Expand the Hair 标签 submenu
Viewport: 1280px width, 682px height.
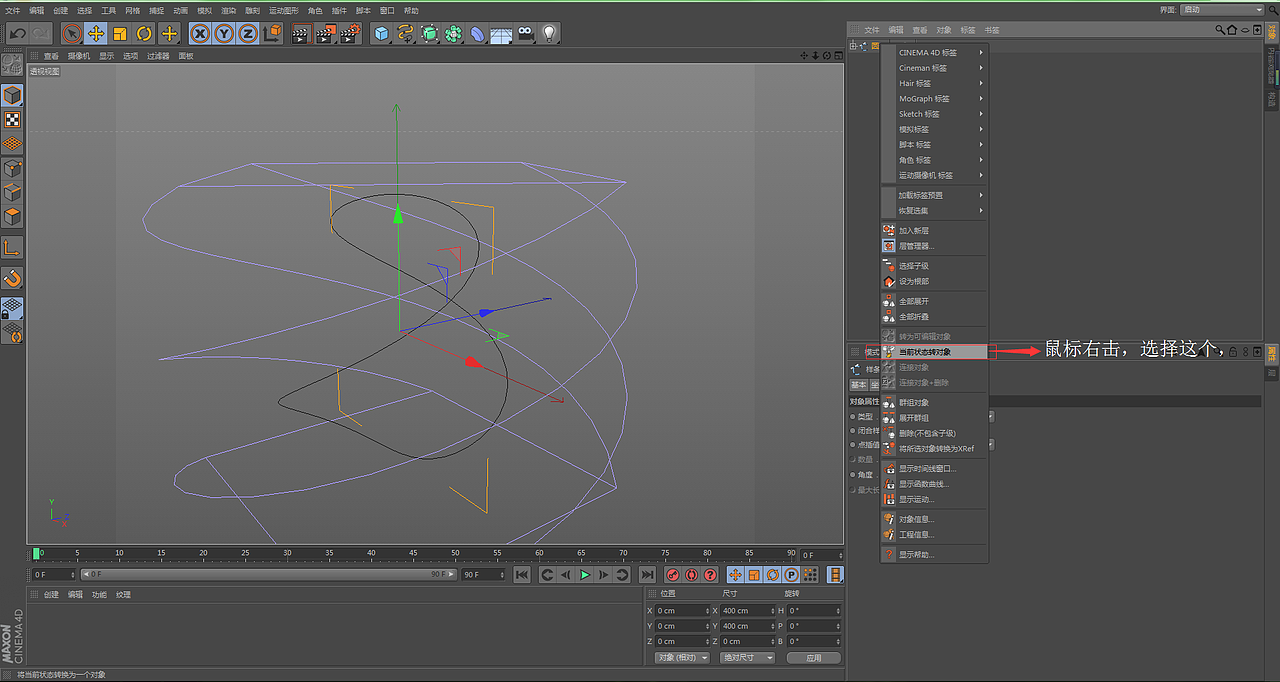[935, 83]
